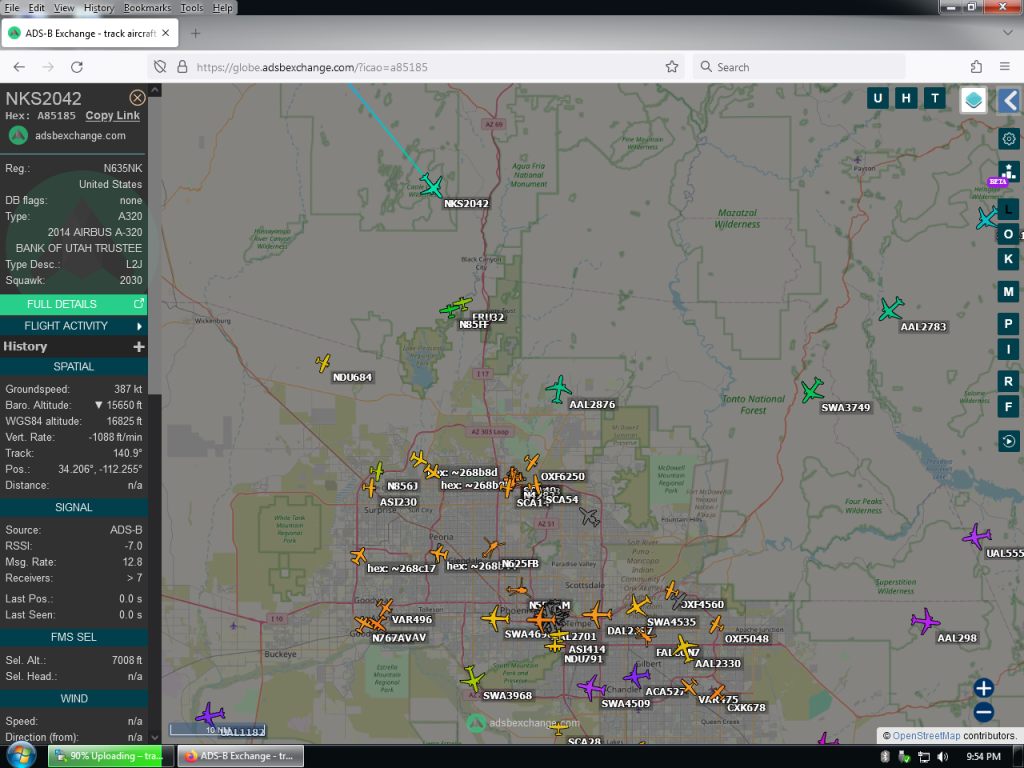Go back to previous page
This screenshot has height=768, width=1024.
pyautogui.click(x=20, y=67)
